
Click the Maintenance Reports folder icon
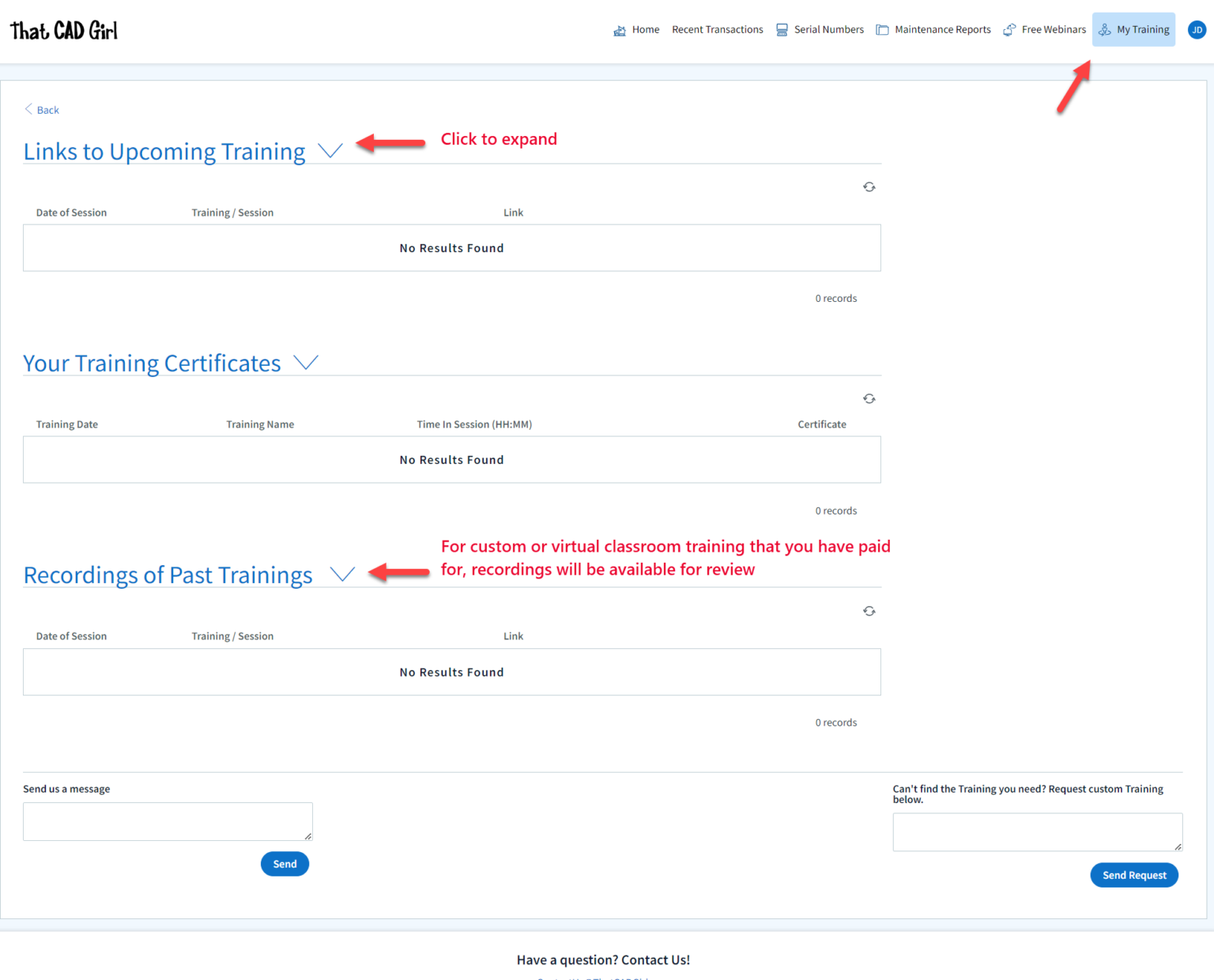pyautogui.click(x=883, y=29)
